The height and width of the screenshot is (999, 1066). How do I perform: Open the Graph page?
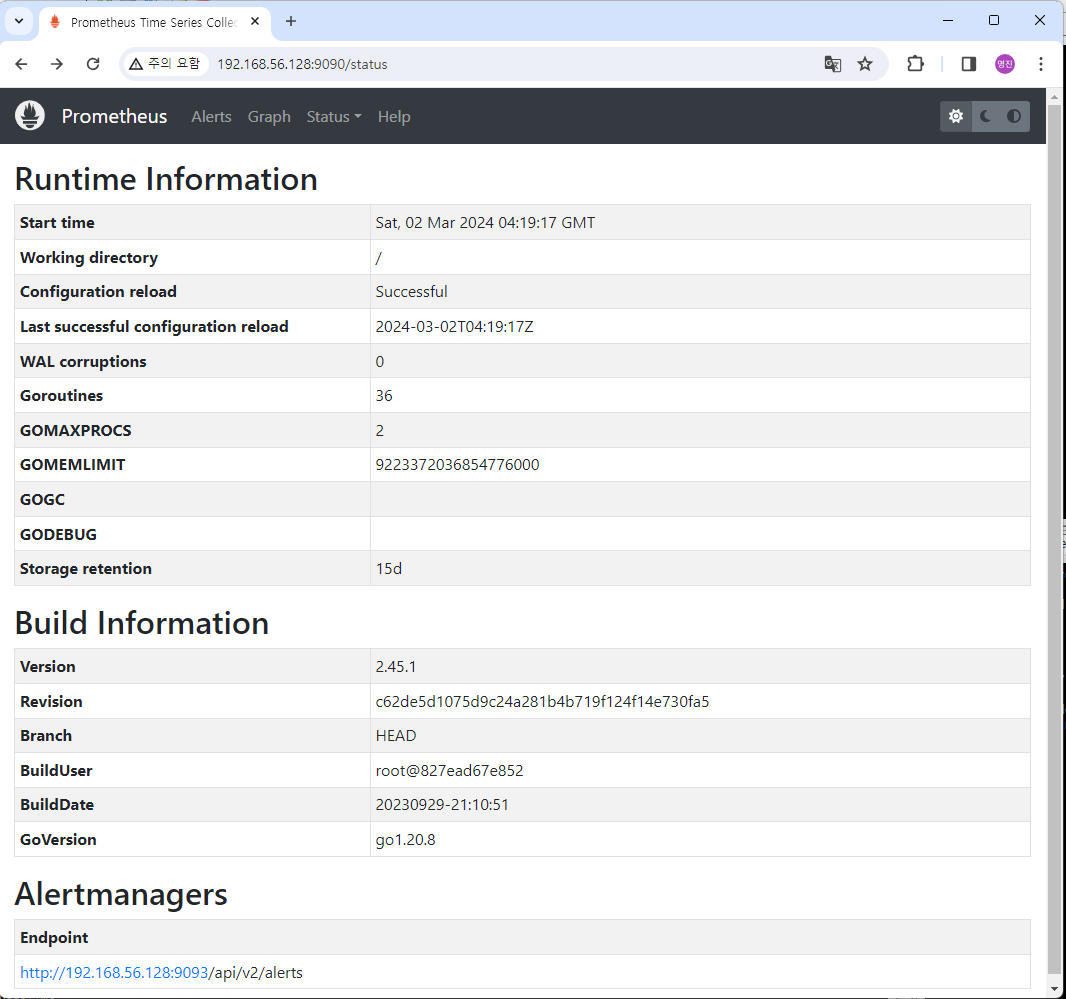tap(269, 117)
